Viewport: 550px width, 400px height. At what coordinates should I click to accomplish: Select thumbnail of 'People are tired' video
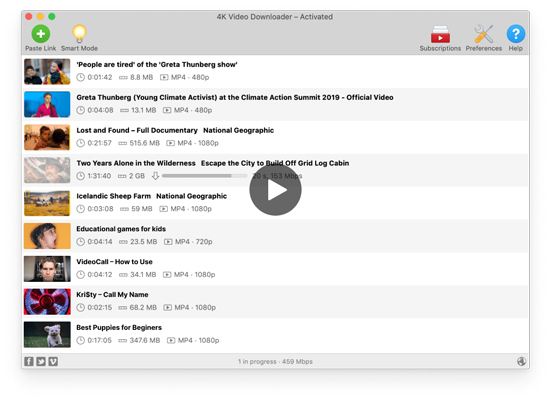pos(47,72)
